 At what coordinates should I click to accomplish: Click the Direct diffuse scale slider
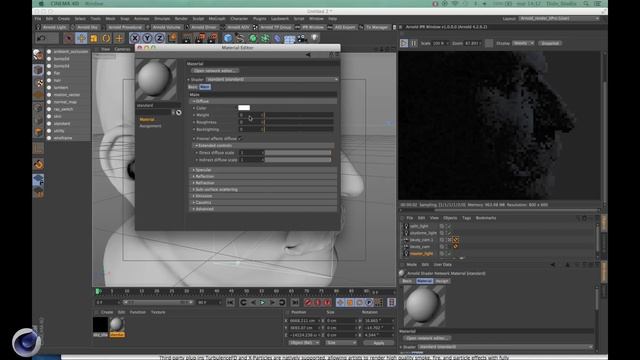tap(298, 153)
